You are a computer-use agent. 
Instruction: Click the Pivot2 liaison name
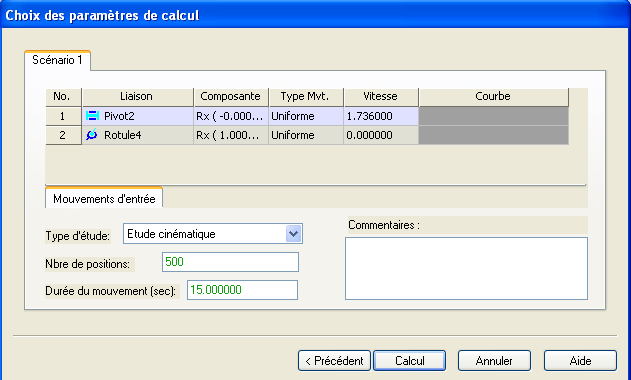(119, 116)
